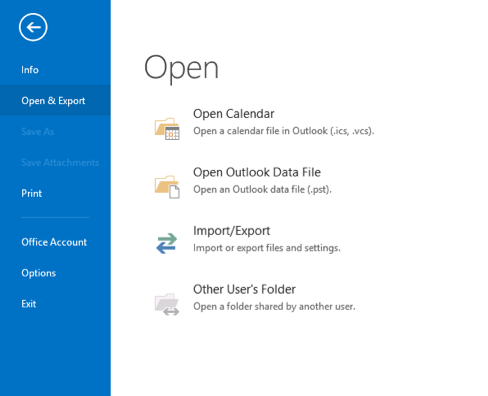This screenshot has width=488, height=396.
Task: Choose the Open Outlook Data File title
Action: pos(257,172)
